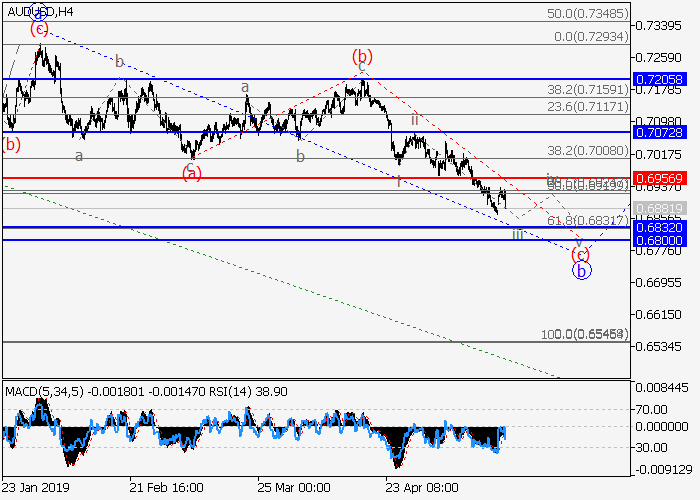Select the wave ii Roman numeral label
This screenshot has width=700, height=500.
pyautogui.click(x=414, y=120)
